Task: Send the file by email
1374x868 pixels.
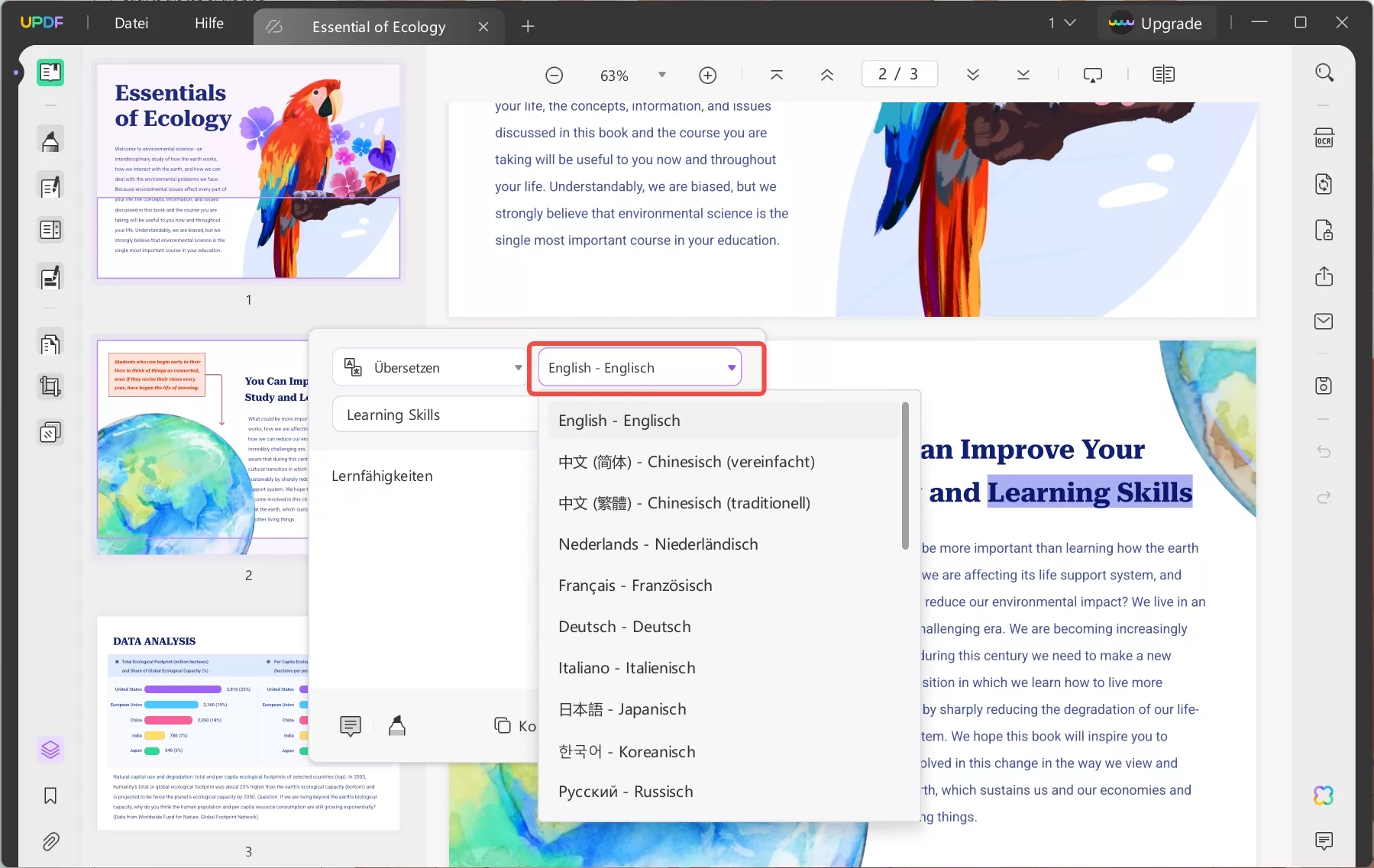Action: [1324, 321]
